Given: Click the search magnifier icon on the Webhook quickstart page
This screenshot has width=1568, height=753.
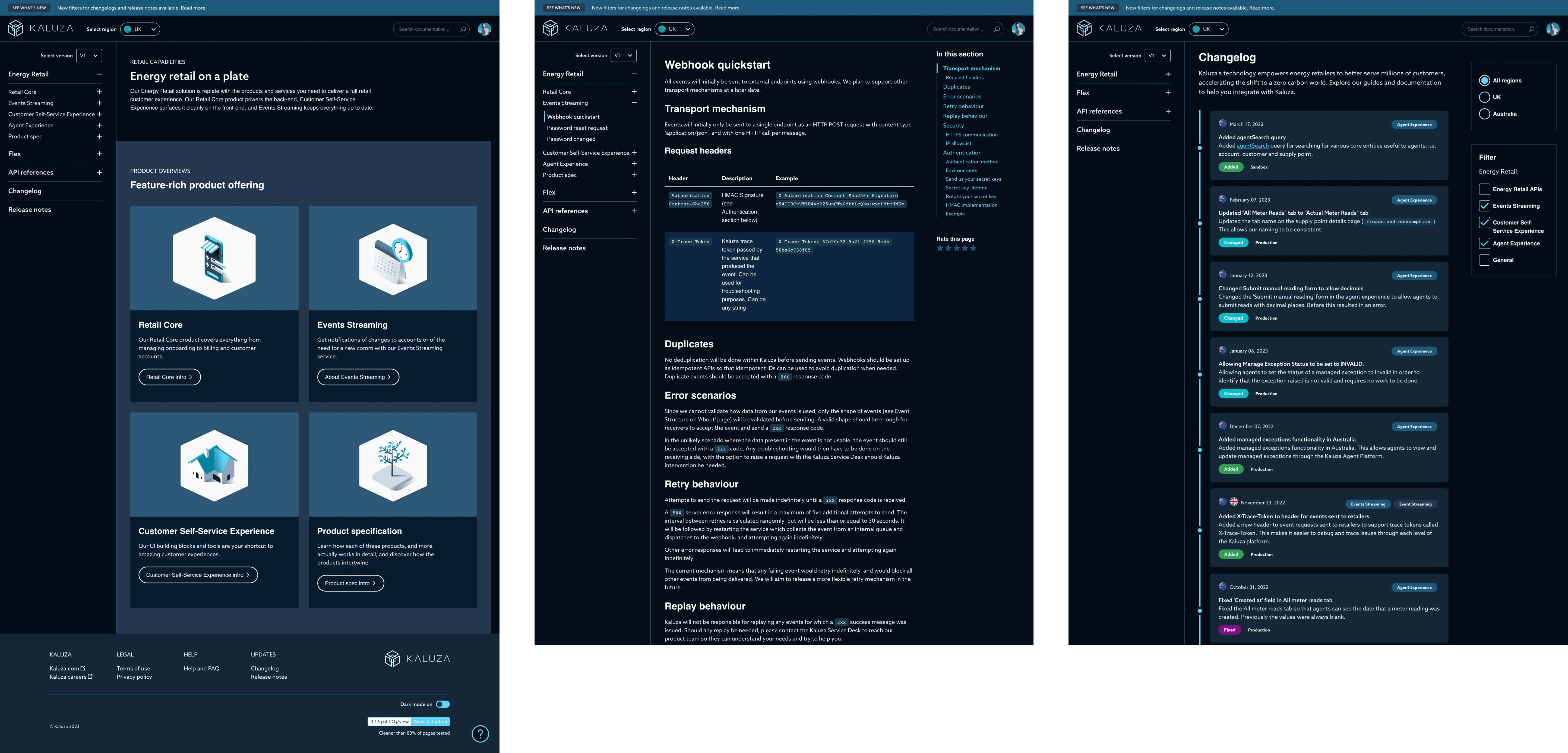Looking at the screenshot, I should (x=997, y=29).
